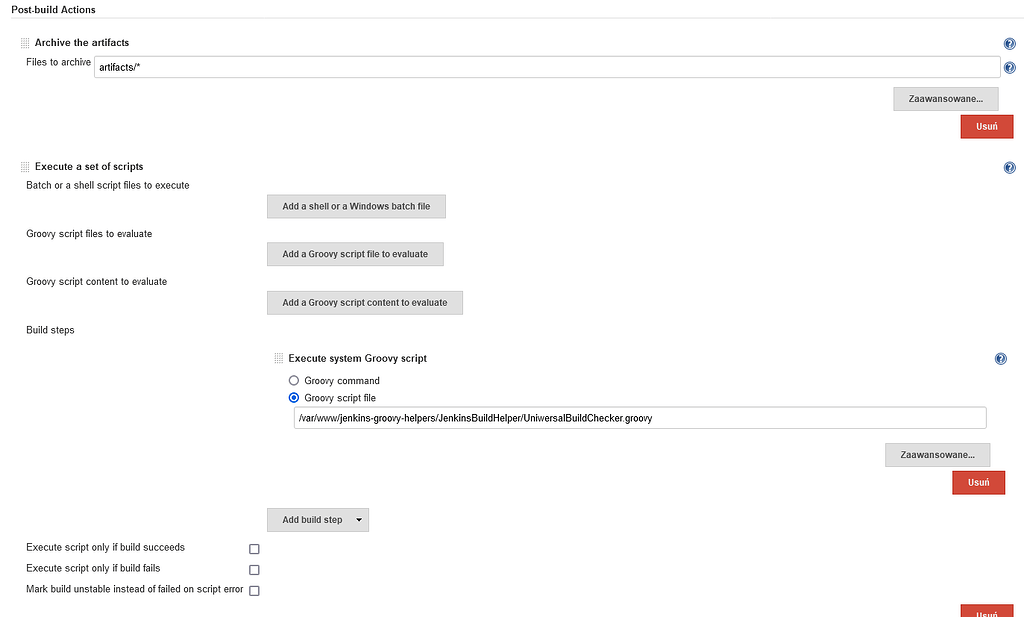The width and height of the screenshot is (1024, 617).
Task: Open help beside Files to archive field
Action: 1009,67
